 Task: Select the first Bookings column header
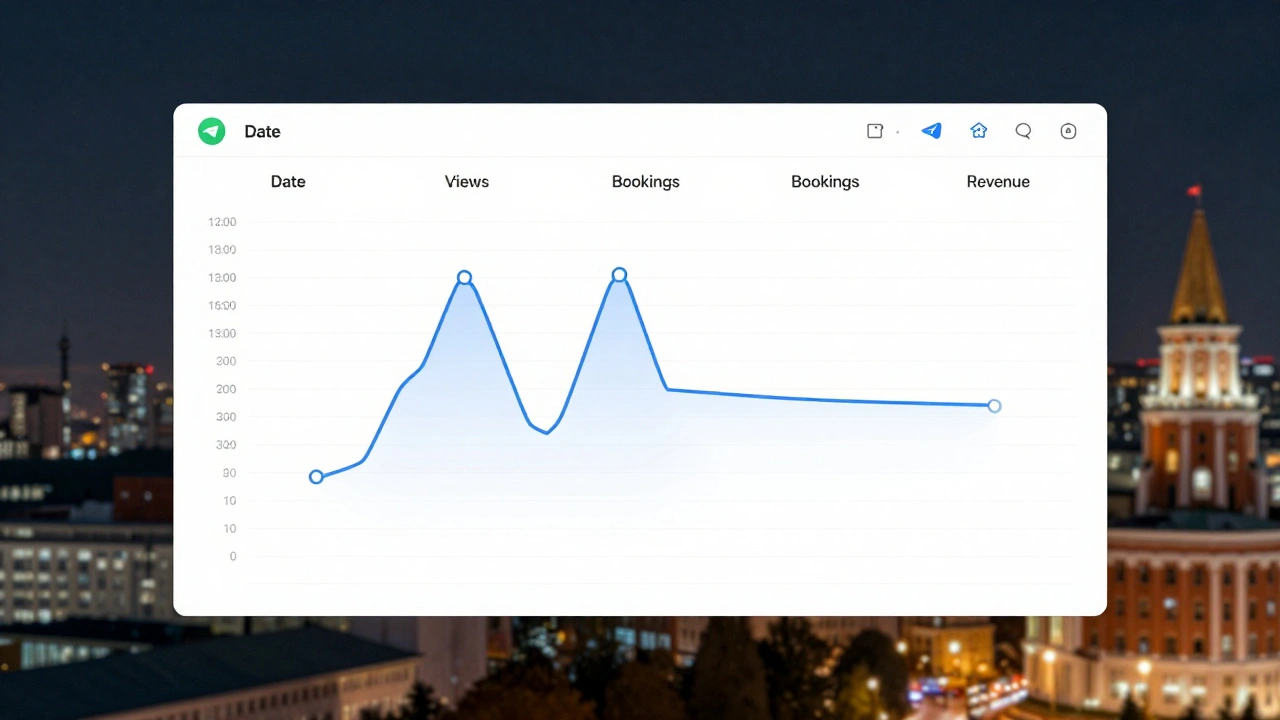pyautogui.click(x=645, y=181)
